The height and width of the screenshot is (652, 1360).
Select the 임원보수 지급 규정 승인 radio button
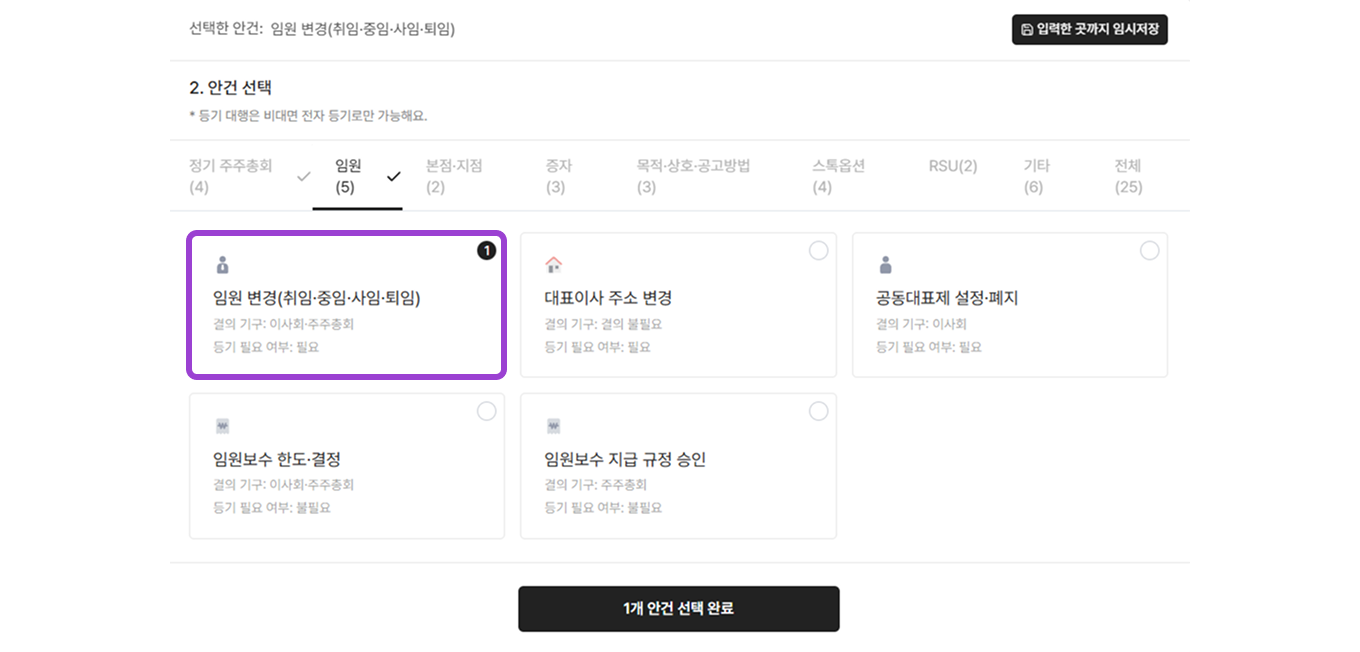[818, 411]
